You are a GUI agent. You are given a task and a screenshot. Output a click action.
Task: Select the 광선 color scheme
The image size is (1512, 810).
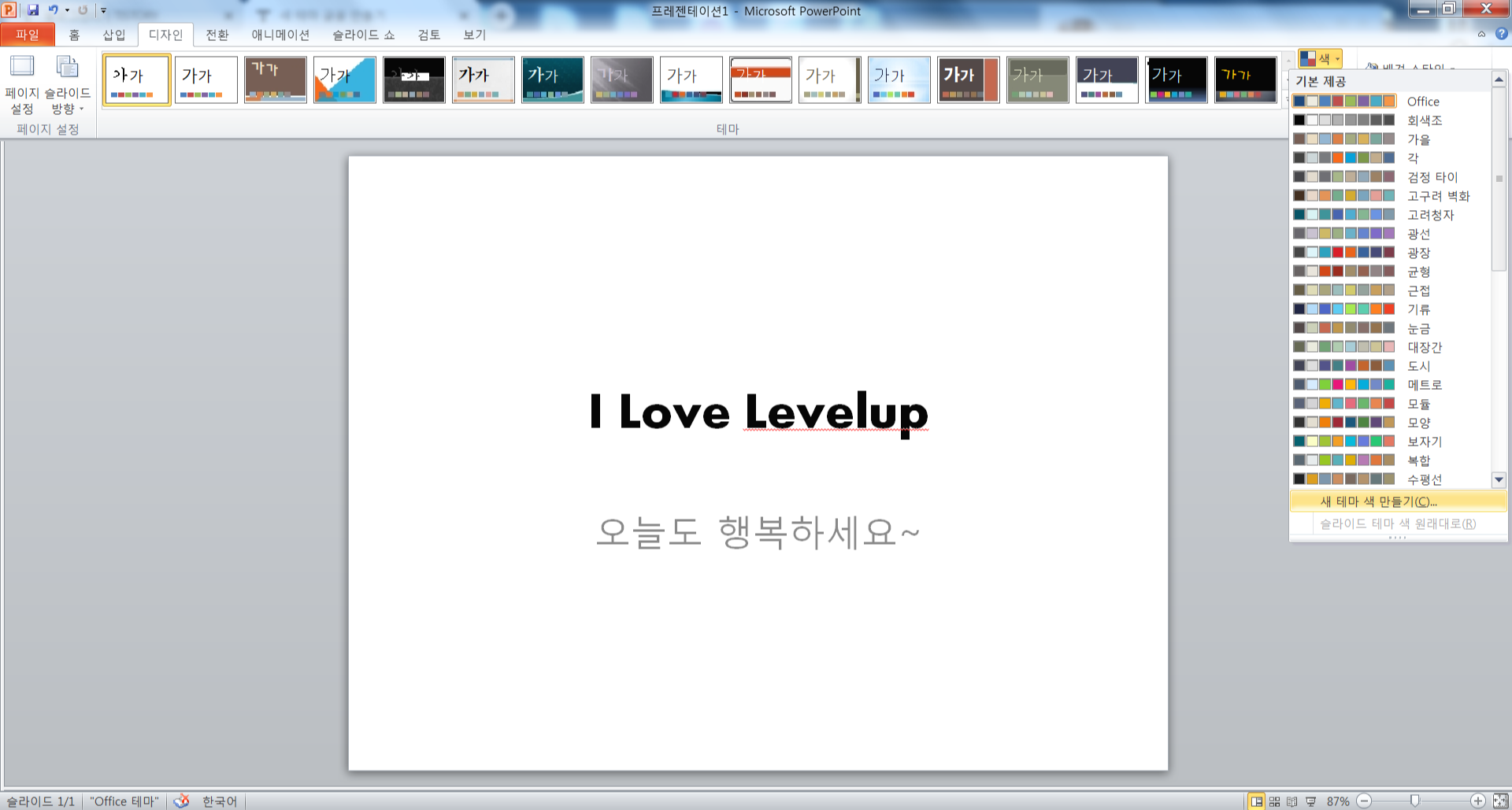coord(1390,234)
